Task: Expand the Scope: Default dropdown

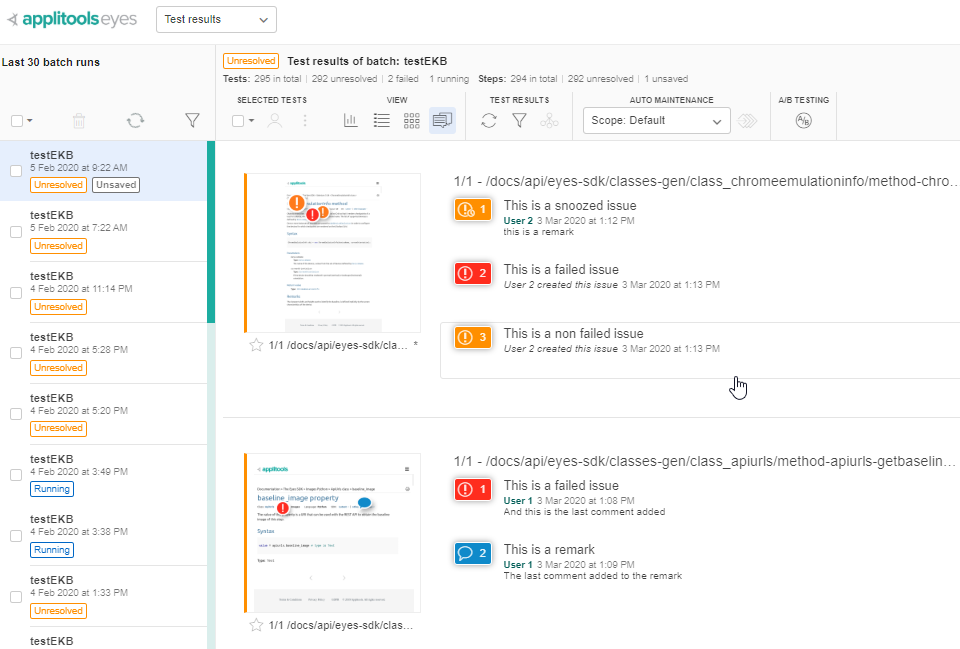Action: click(656, 121)
